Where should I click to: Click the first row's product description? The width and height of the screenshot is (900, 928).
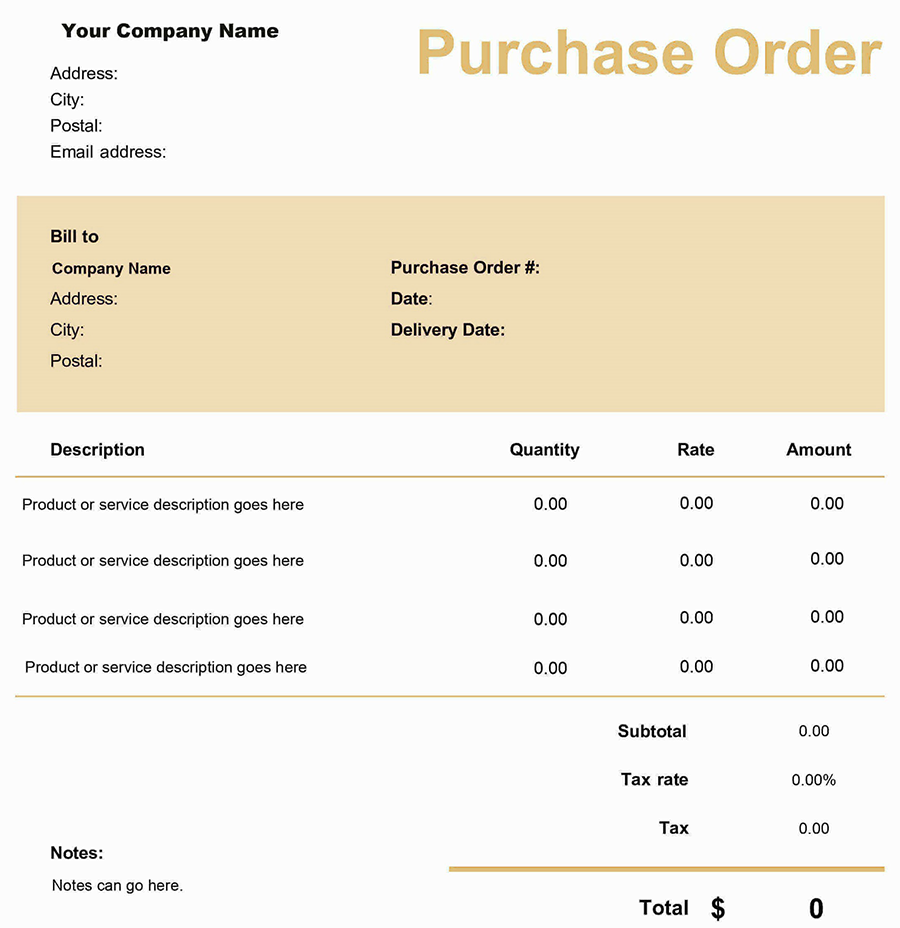[163, 505]
